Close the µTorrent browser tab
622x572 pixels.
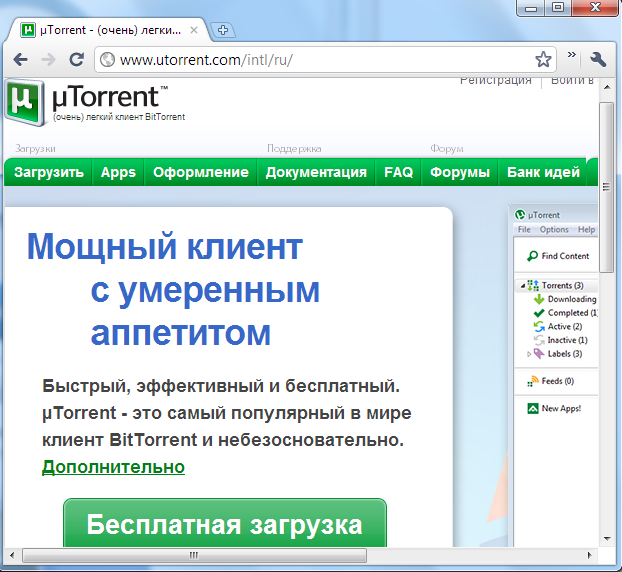(x=194, y=30)
